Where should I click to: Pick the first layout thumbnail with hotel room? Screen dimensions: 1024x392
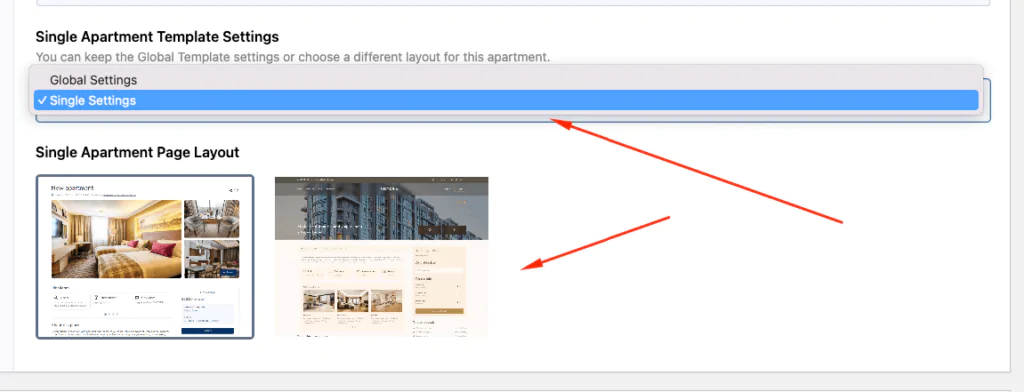pyautogui.click(x=145, y=257)
